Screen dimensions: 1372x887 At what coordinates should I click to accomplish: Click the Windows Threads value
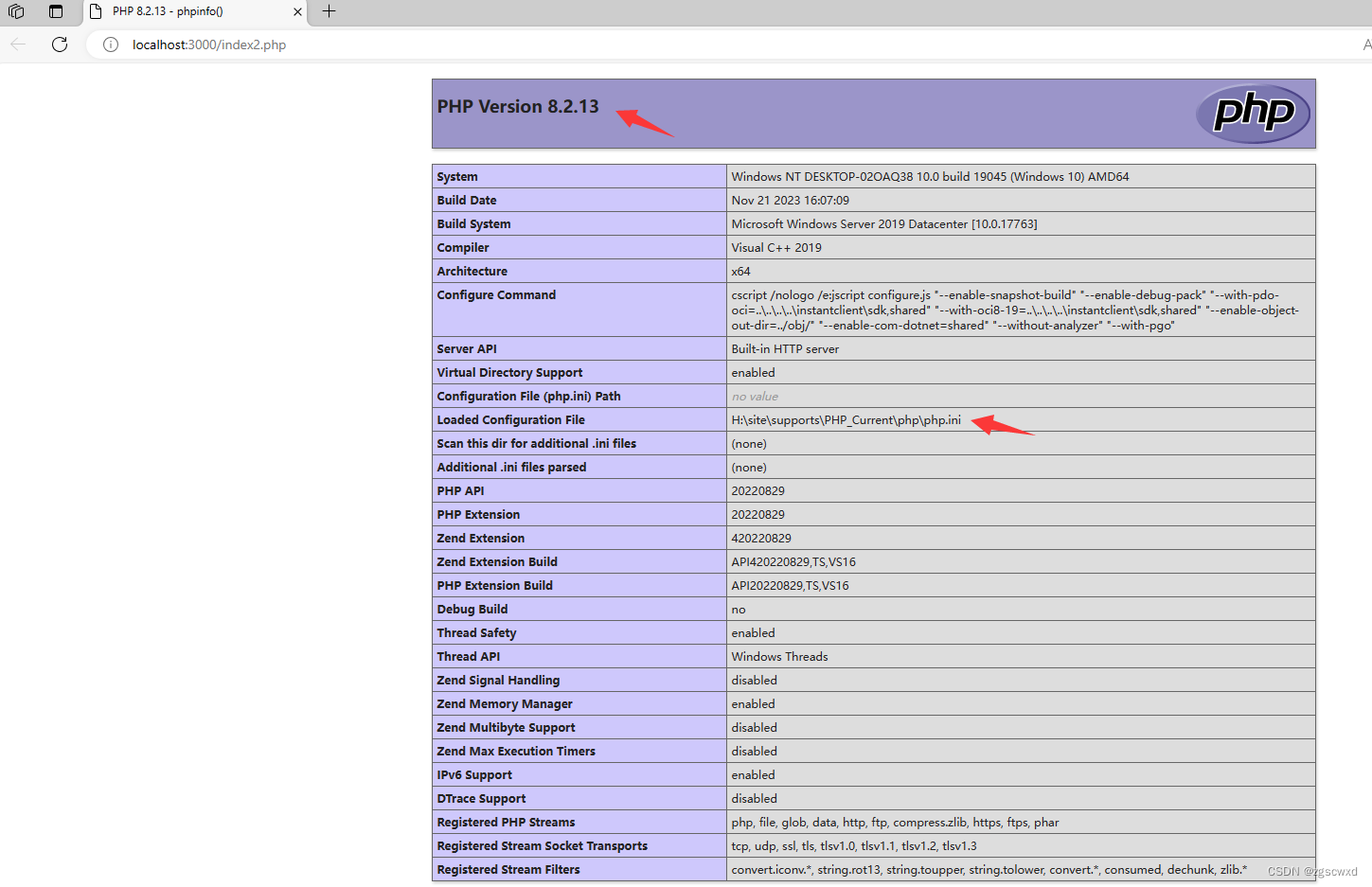click(779, 657)
